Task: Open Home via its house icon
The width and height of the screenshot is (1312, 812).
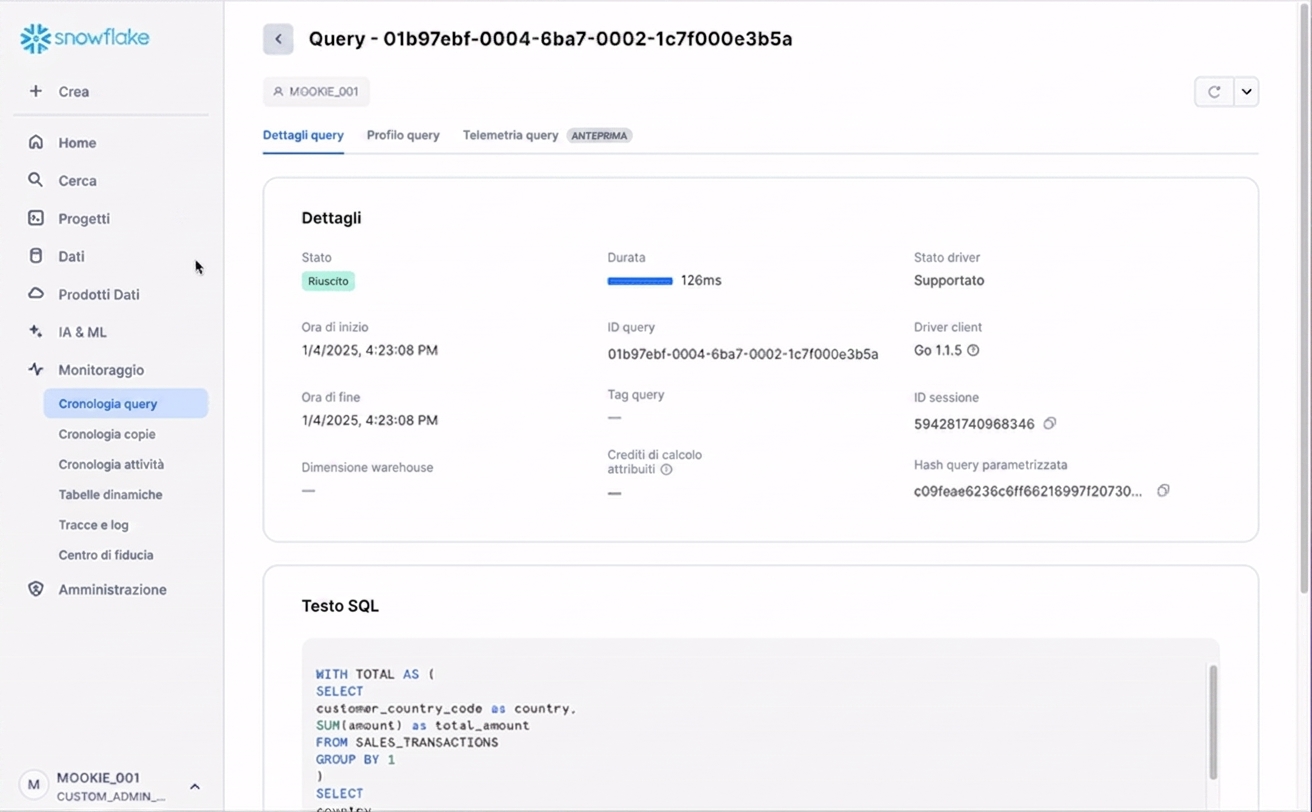Action: [36, 142]
